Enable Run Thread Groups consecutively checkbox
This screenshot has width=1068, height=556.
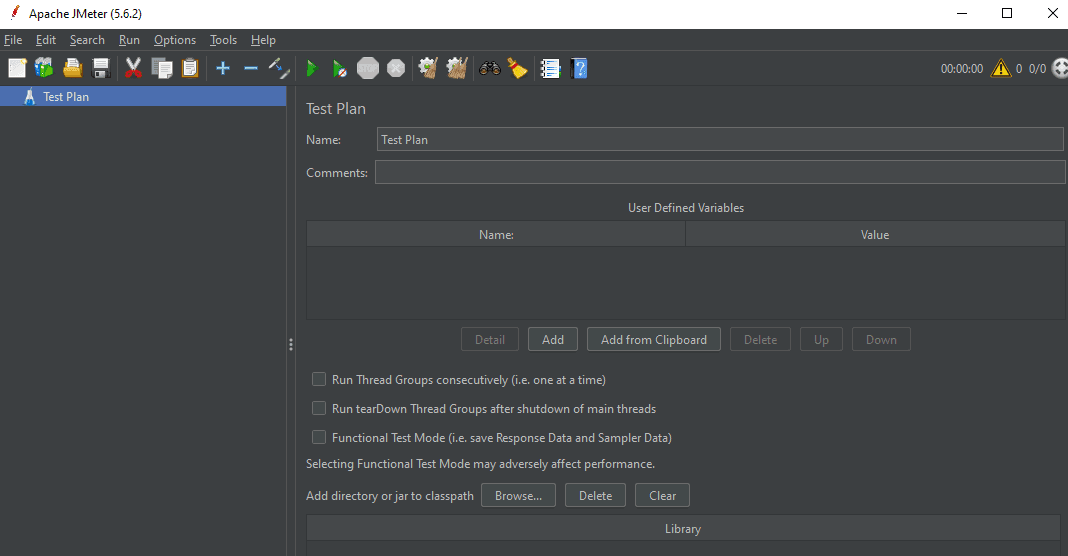[x=319, y=380]
